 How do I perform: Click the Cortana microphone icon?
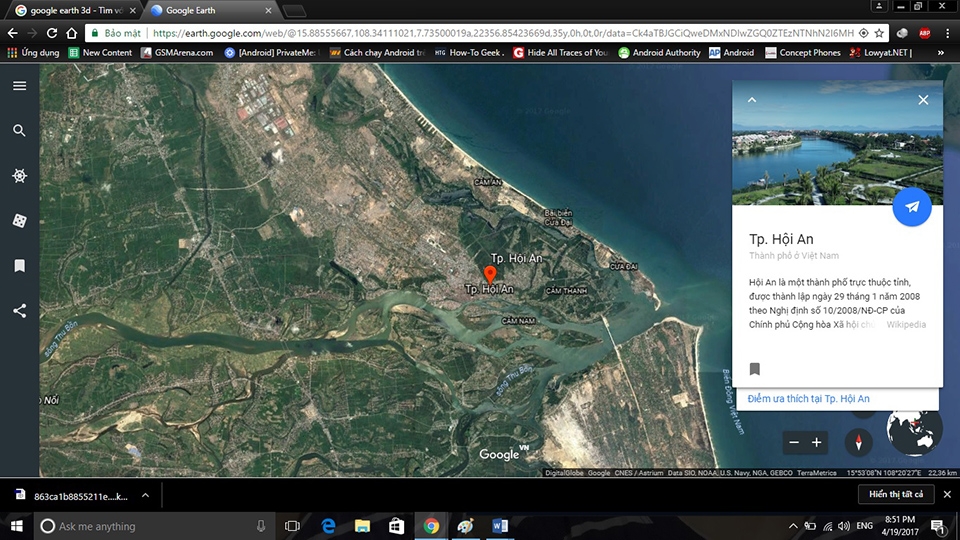pyautogui.click(x=261, y=526)
